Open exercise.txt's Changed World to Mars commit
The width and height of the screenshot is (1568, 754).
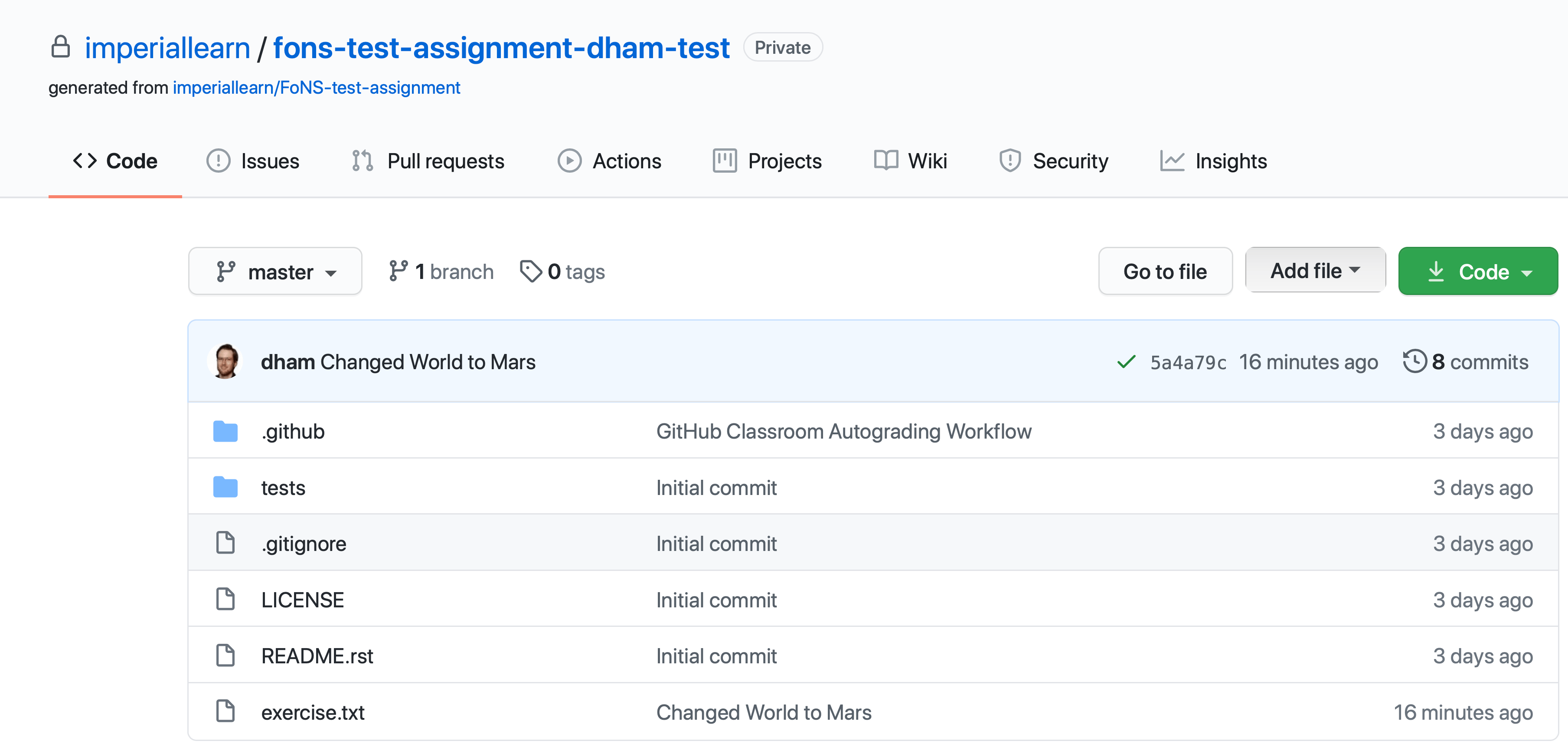[x=764, y=712]
